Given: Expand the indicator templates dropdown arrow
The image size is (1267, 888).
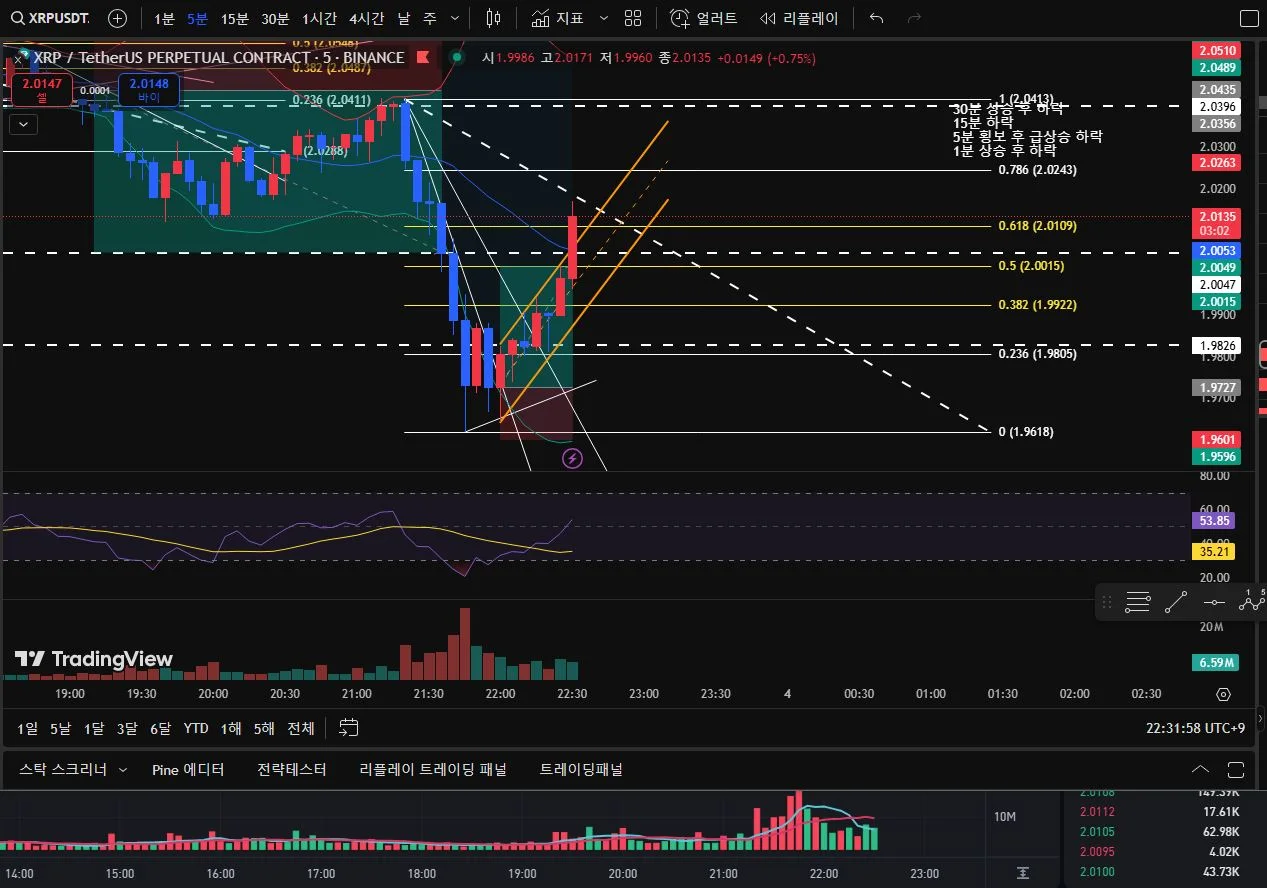Looking at the screenshot, I should tap(603, 18).
